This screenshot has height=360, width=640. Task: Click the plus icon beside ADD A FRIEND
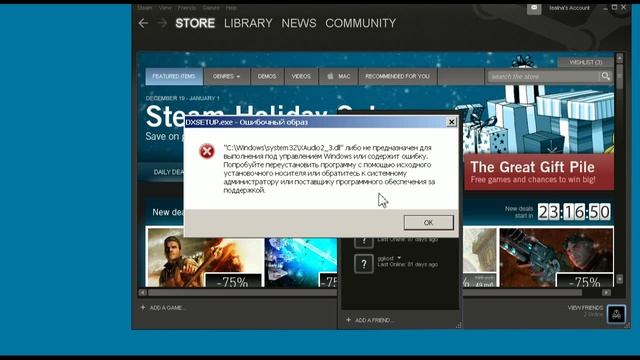[348, 320]
